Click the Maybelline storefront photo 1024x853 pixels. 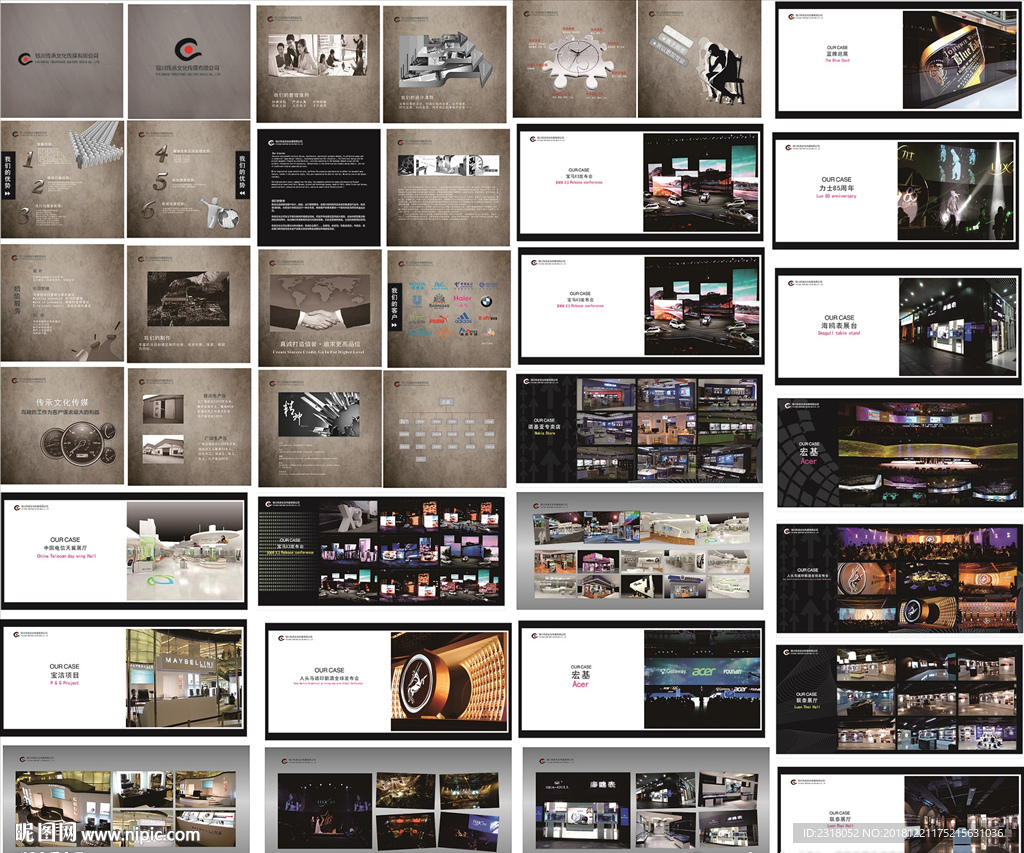click(x=184, y=678)
